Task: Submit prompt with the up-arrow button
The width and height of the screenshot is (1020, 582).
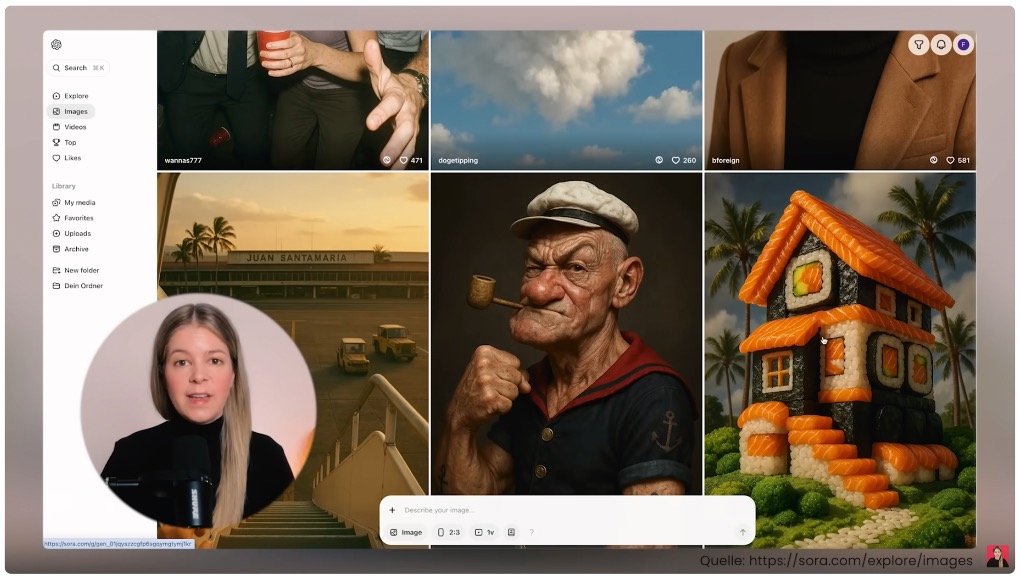Action: tap(742, 532)
